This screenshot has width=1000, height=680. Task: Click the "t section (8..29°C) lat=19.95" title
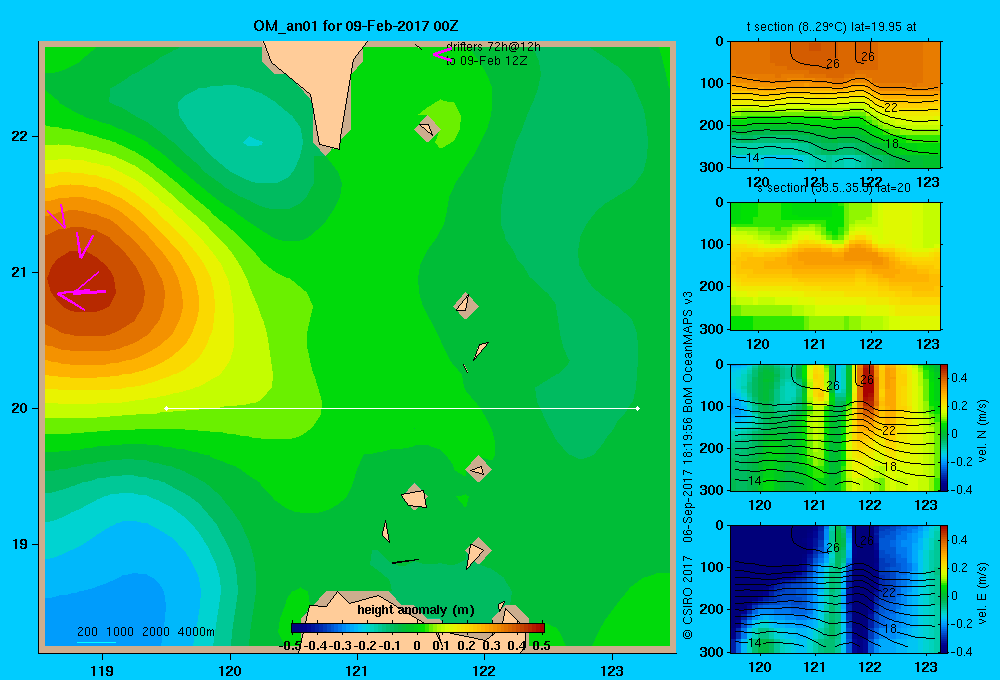832,27
